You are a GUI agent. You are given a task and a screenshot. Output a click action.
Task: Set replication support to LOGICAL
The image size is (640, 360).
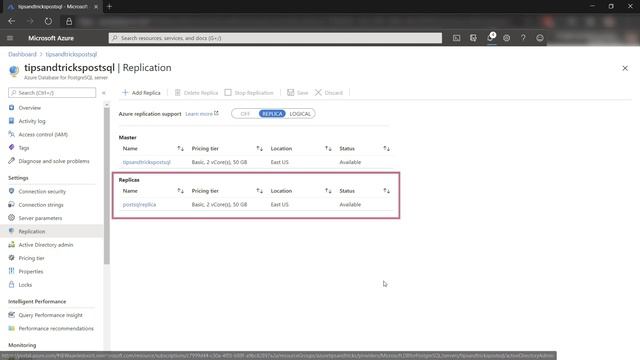click(300, 114)
